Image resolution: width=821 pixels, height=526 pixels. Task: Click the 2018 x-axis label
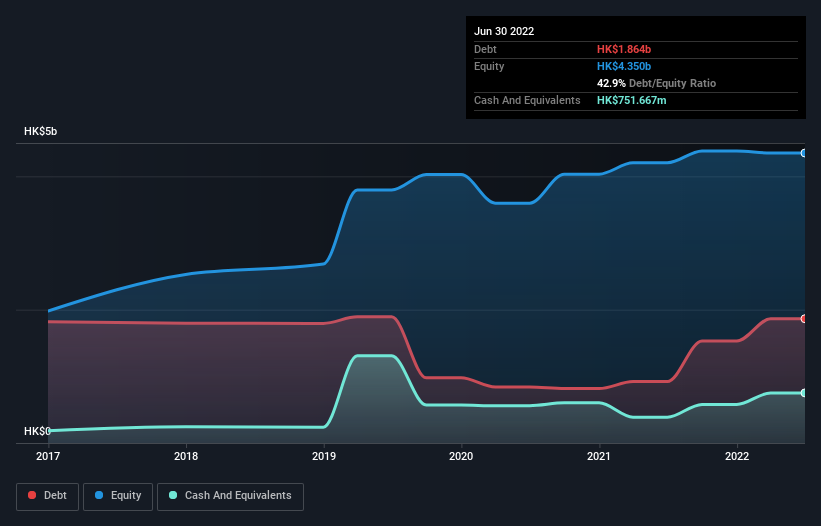click(x=186, y=456)
